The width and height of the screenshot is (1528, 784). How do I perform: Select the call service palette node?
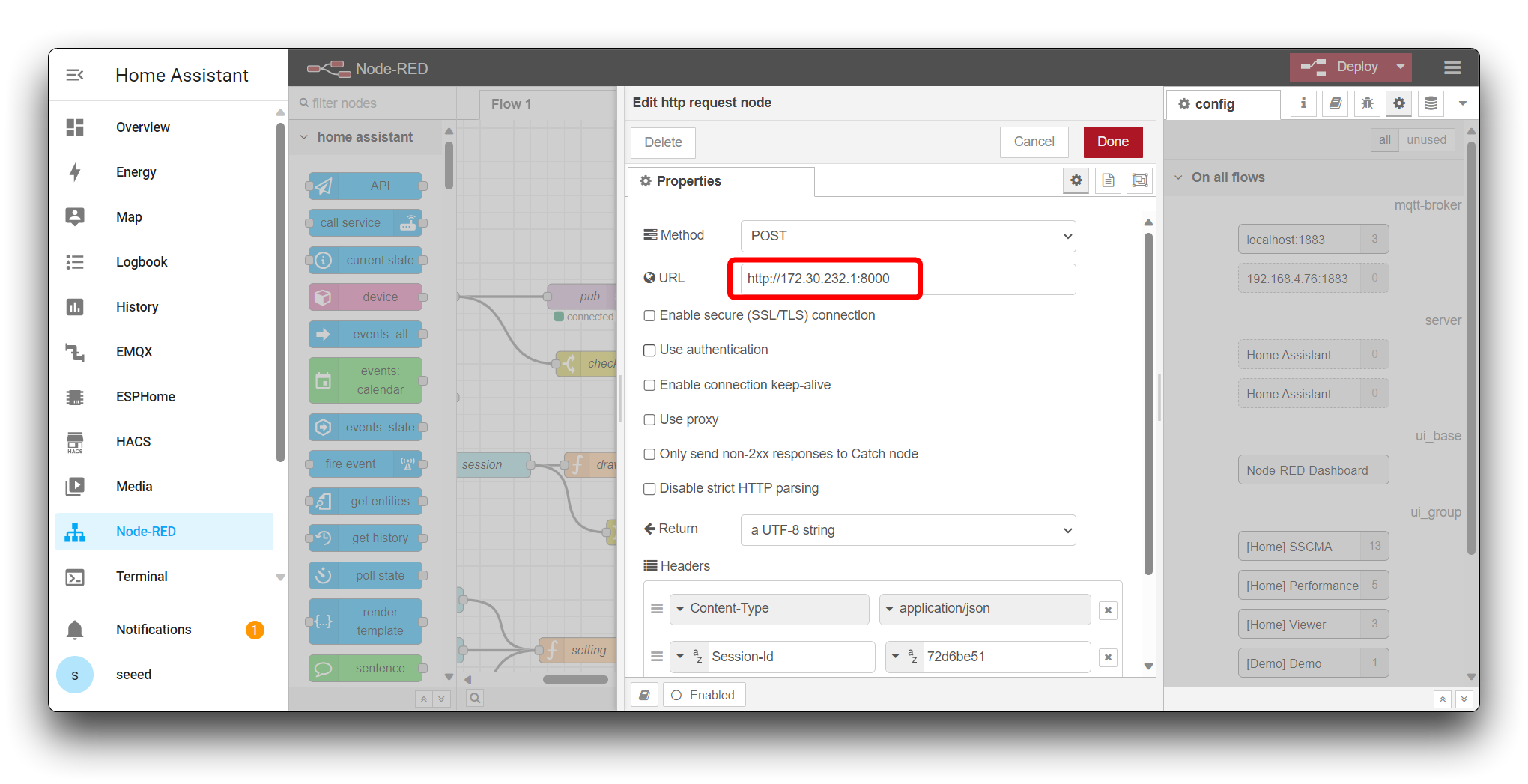point(366,223)
